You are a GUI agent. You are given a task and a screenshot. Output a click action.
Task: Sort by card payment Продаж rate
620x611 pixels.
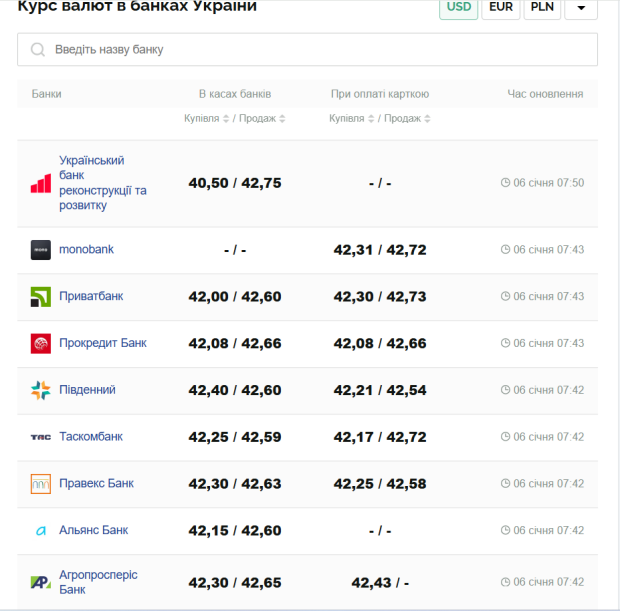click(x=407, y=119)
